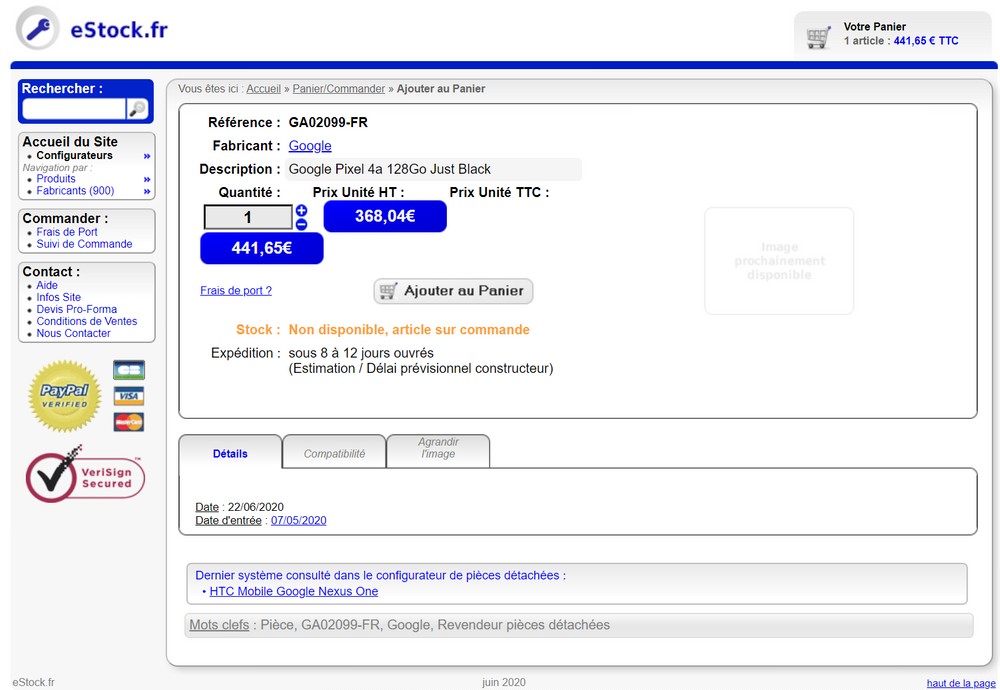Click the MasterCard logo

pos(129,422)
